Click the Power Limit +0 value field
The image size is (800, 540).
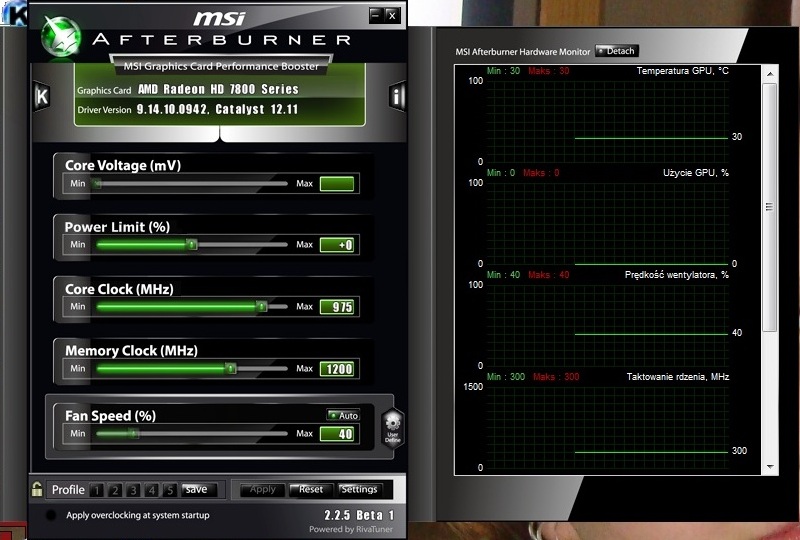337,245
